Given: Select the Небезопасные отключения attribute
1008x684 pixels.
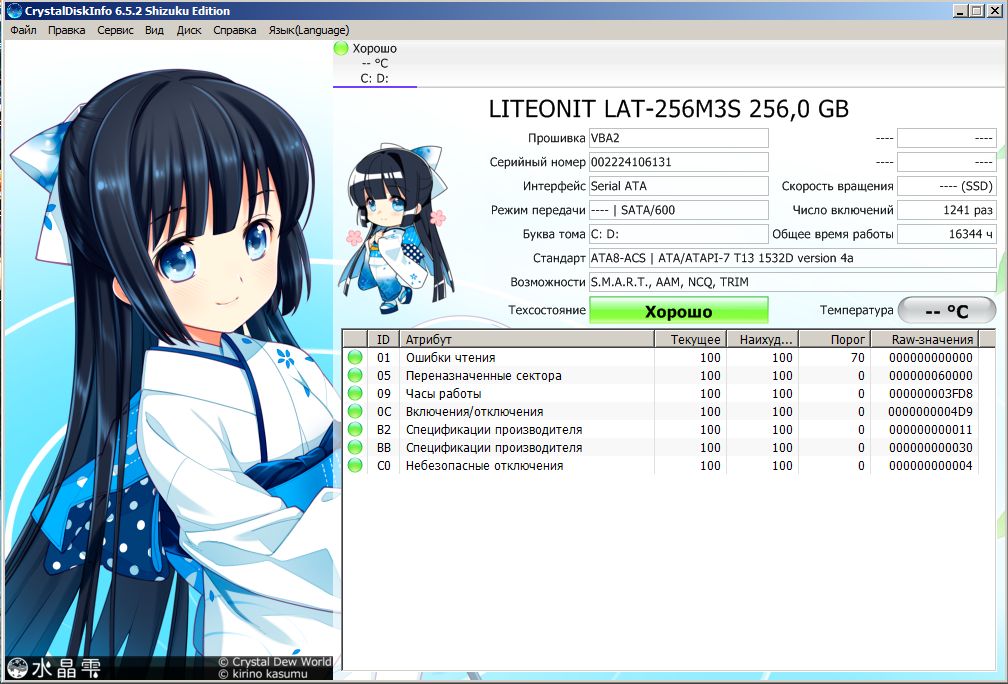Looking at the screenshot, I should click(484, 465).
